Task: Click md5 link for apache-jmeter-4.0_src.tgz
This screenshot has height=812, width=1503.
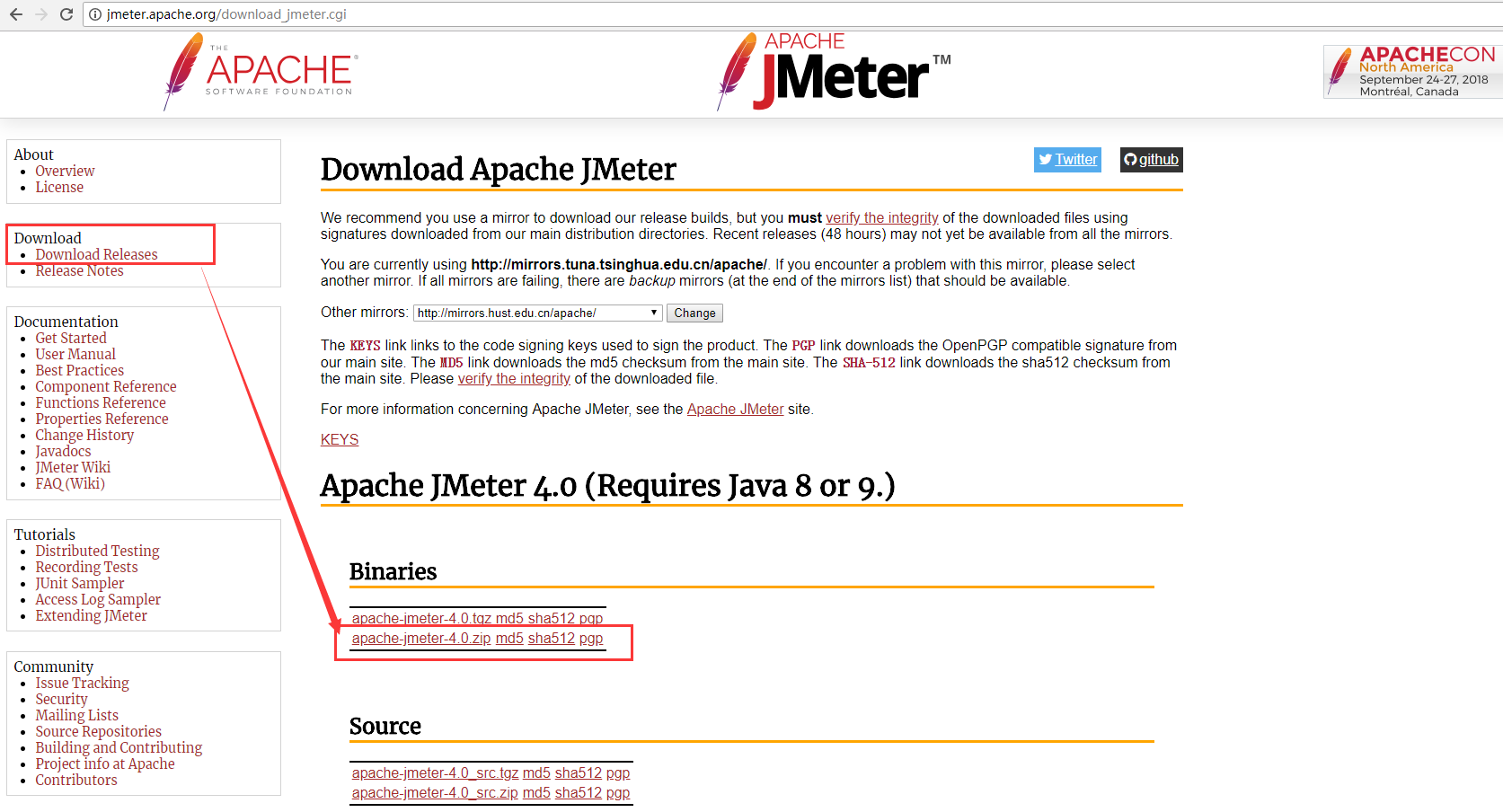Action: pyautogui.click(x=536, y=772)
